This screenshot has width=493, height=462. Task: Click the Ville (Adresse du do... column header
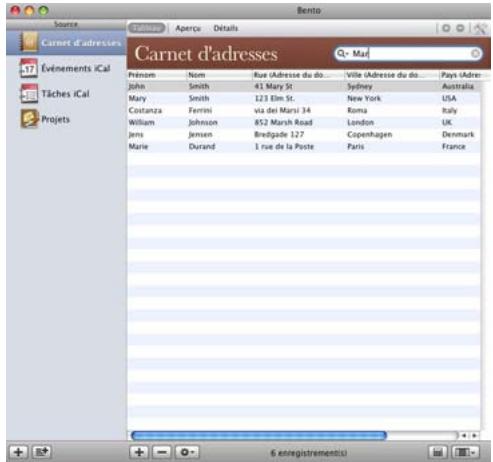click(x=392, y=75)
